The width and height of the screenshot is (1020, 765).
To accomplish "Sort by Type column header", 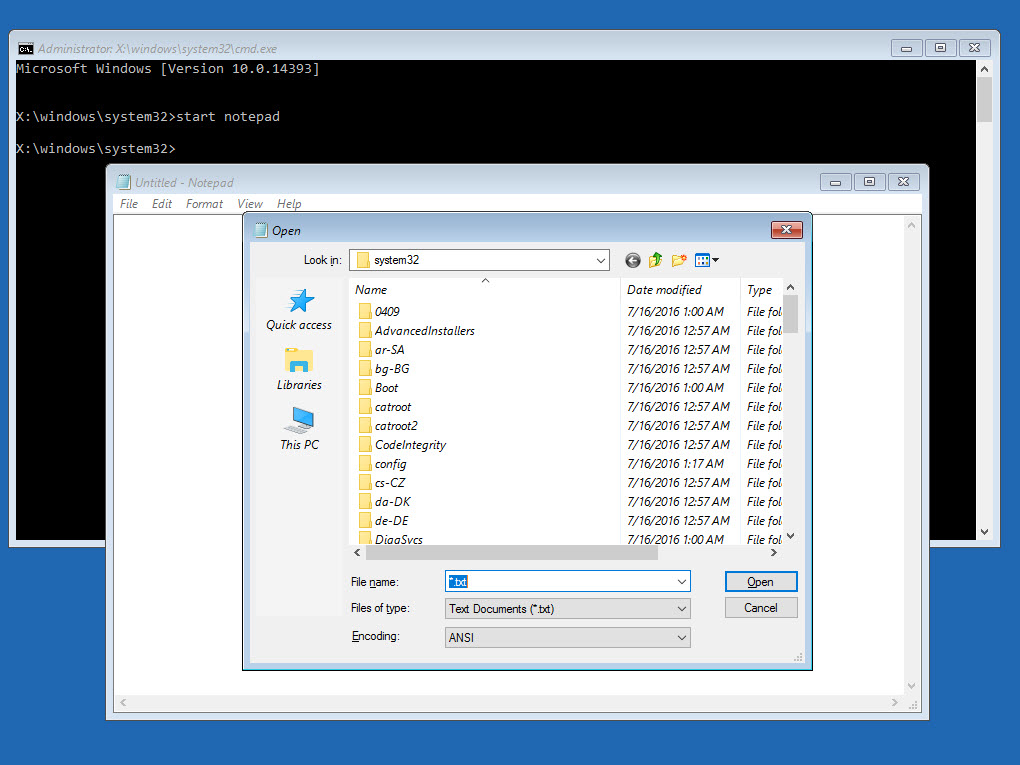I will click(x=762, y=289).
